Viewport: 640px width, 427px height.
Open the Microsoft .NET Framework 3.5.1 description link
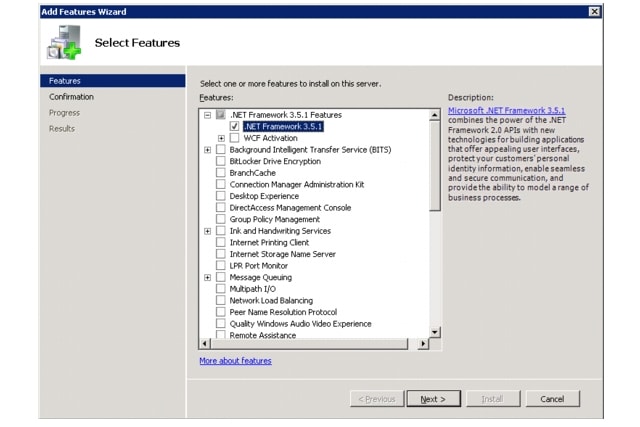pyautogui.click(x=507, y=110)
